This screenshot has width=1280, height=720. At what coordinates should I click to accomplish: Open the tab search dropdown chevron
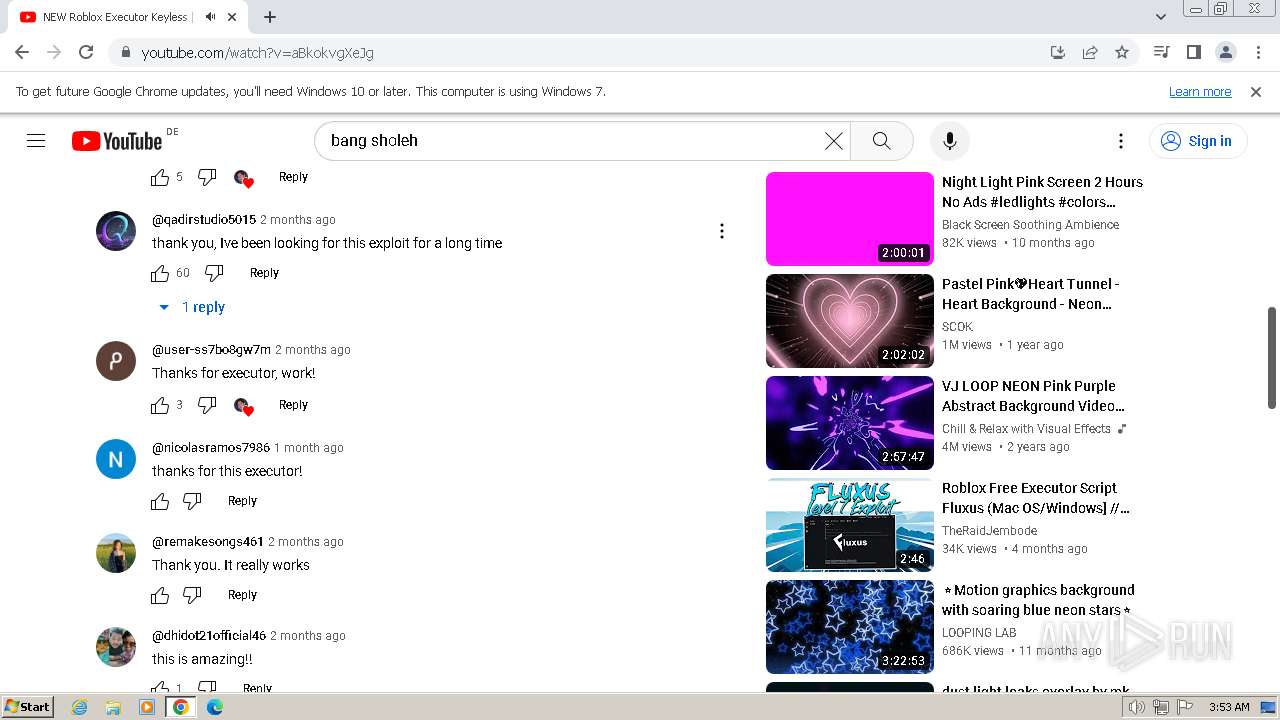tap(1160, 17)
